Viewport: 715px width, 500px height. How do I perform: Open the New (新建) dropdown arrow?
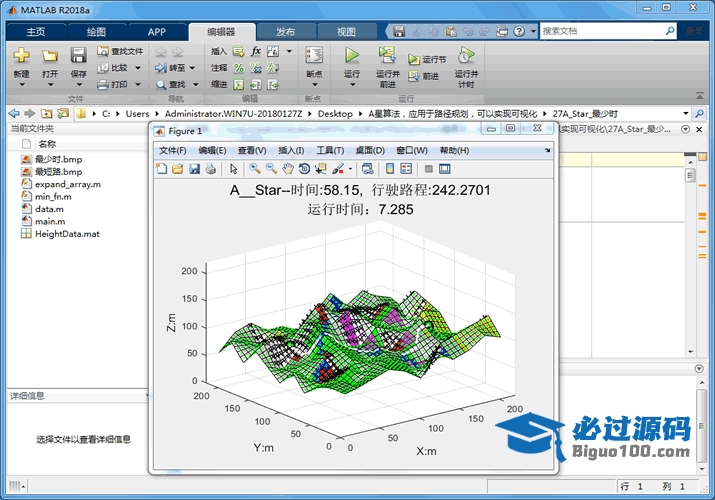tap(21, 85)
